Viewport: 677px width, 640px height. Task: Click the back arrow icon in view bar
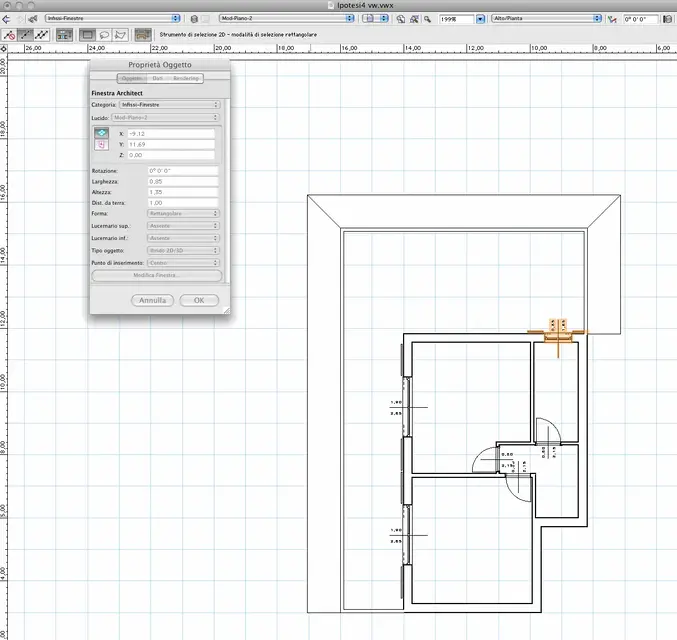click(8, 18)
